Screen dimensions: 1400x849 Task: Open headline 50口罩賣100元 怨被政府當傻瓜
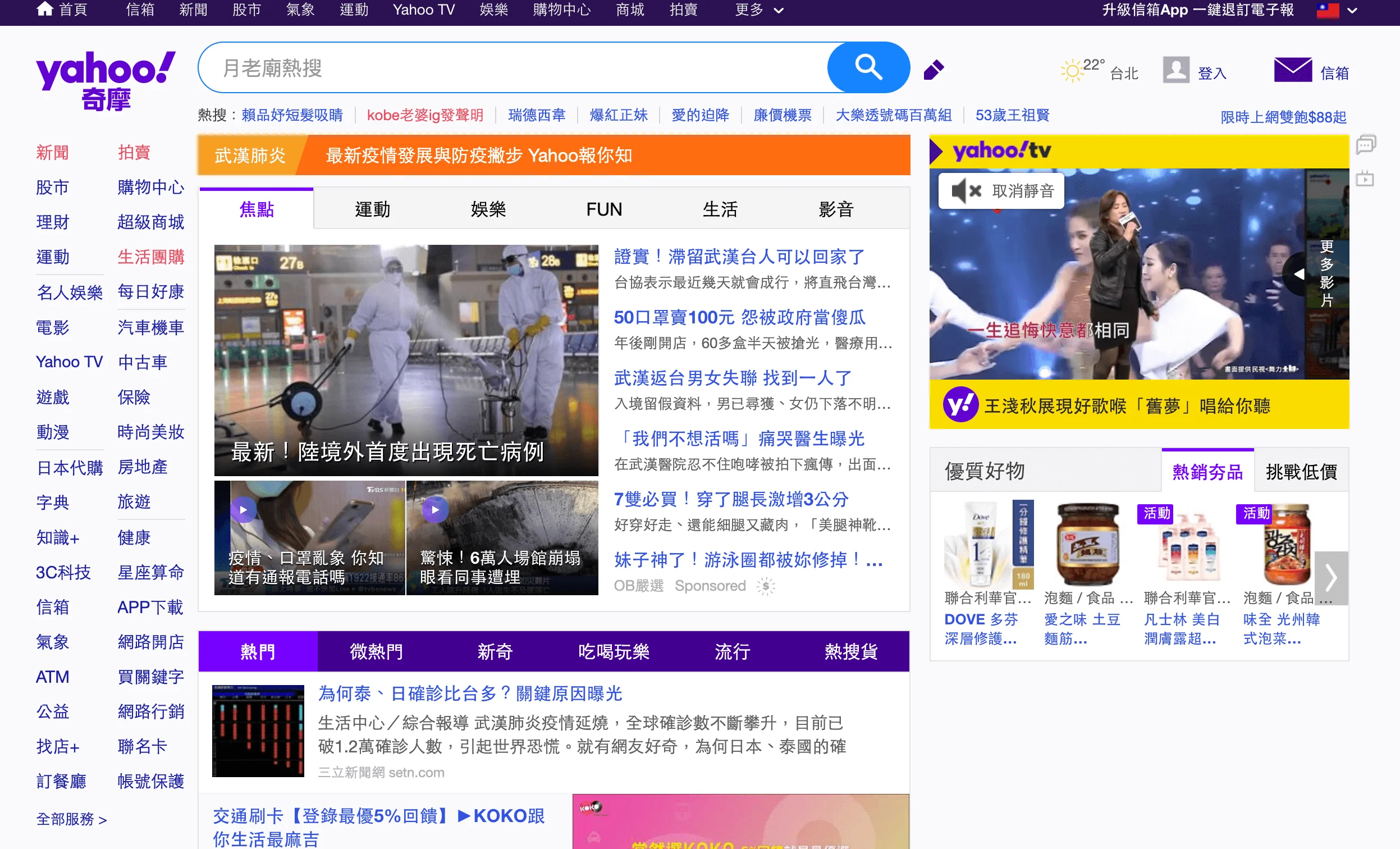[739, 317]
